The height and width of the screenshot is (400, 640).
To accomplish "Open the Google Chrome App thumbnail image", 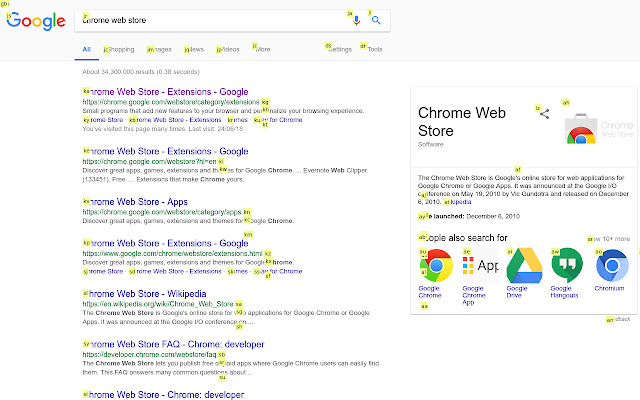I will click(x=480, y=265).
